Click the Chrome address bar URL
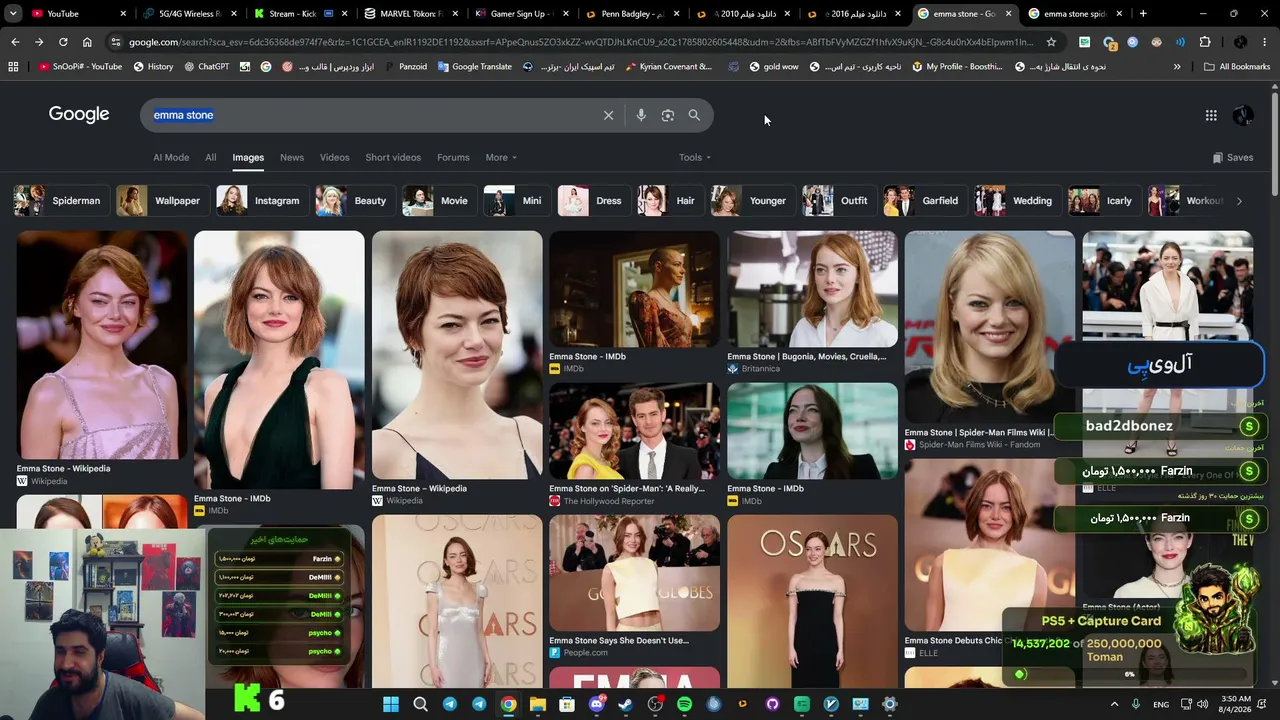Image resolution: width=1280 pixels, height=720 pixels. click(x=580, y=42)
